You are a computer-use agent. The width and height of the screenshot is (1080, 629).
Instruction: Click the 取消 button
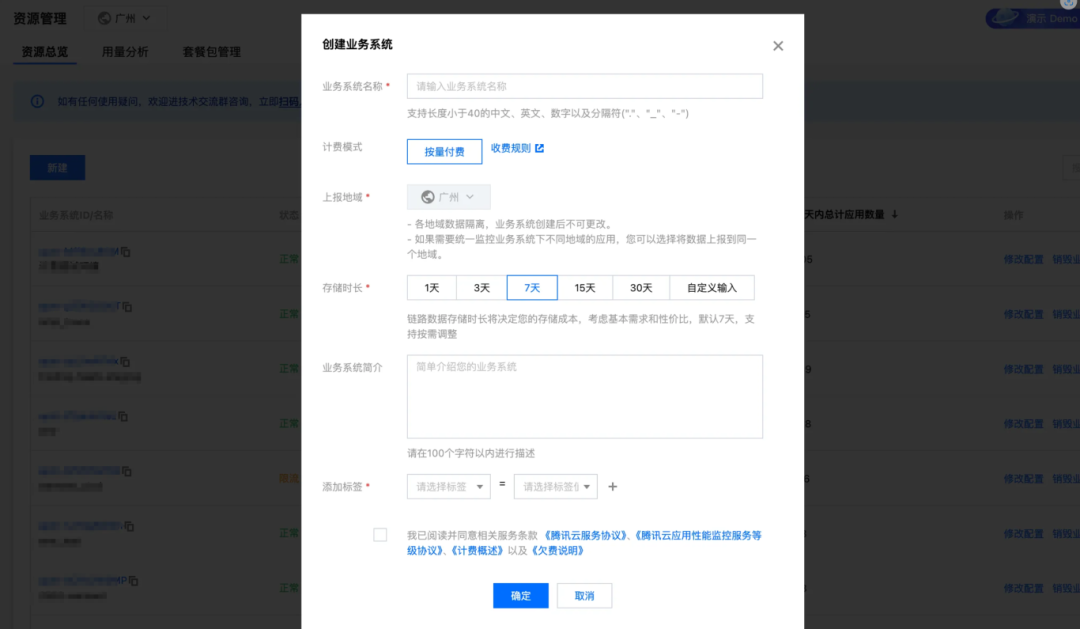point(584,596)
